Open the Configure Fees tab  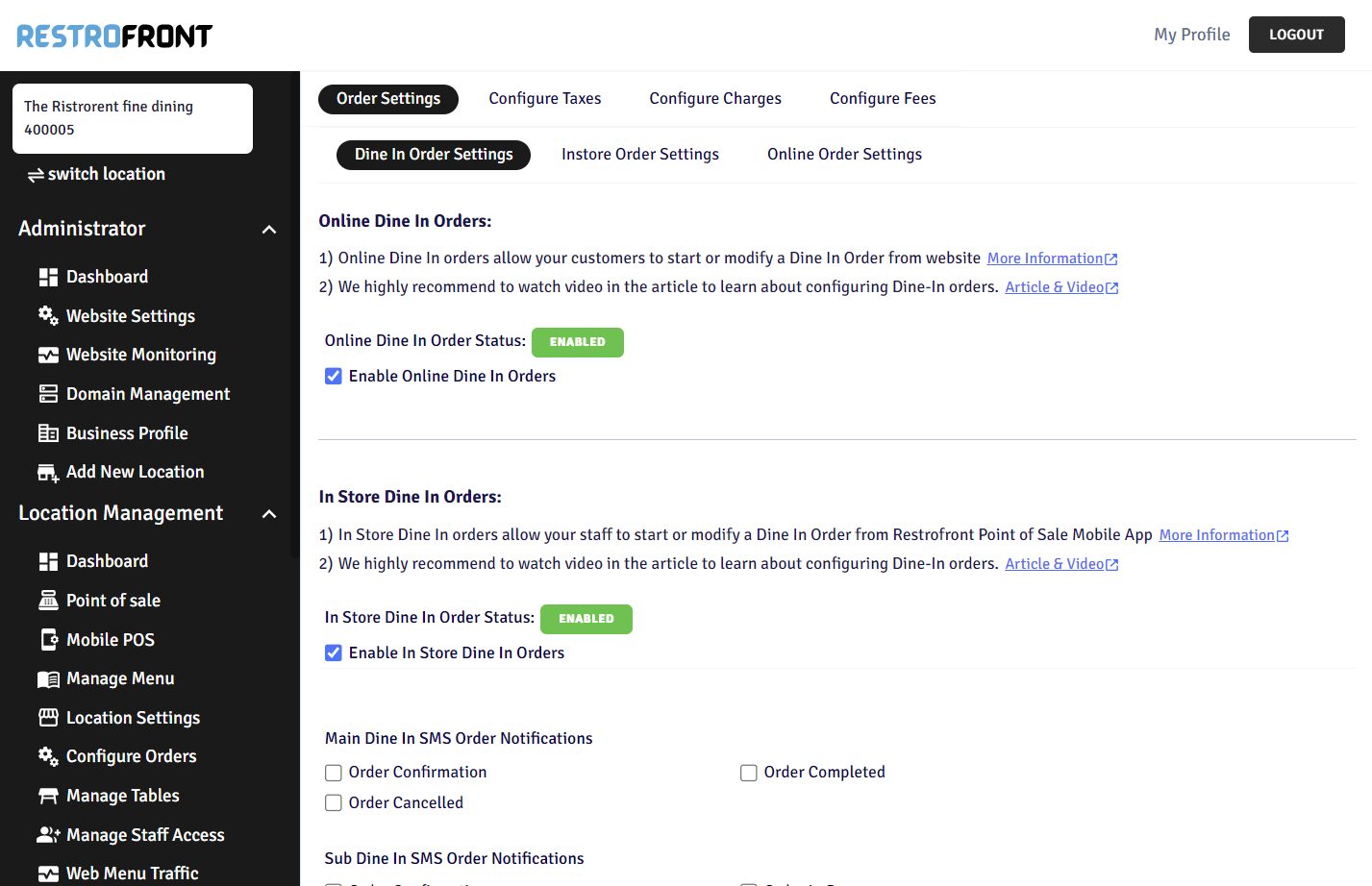pyautogui.click(x=883, y=99)
